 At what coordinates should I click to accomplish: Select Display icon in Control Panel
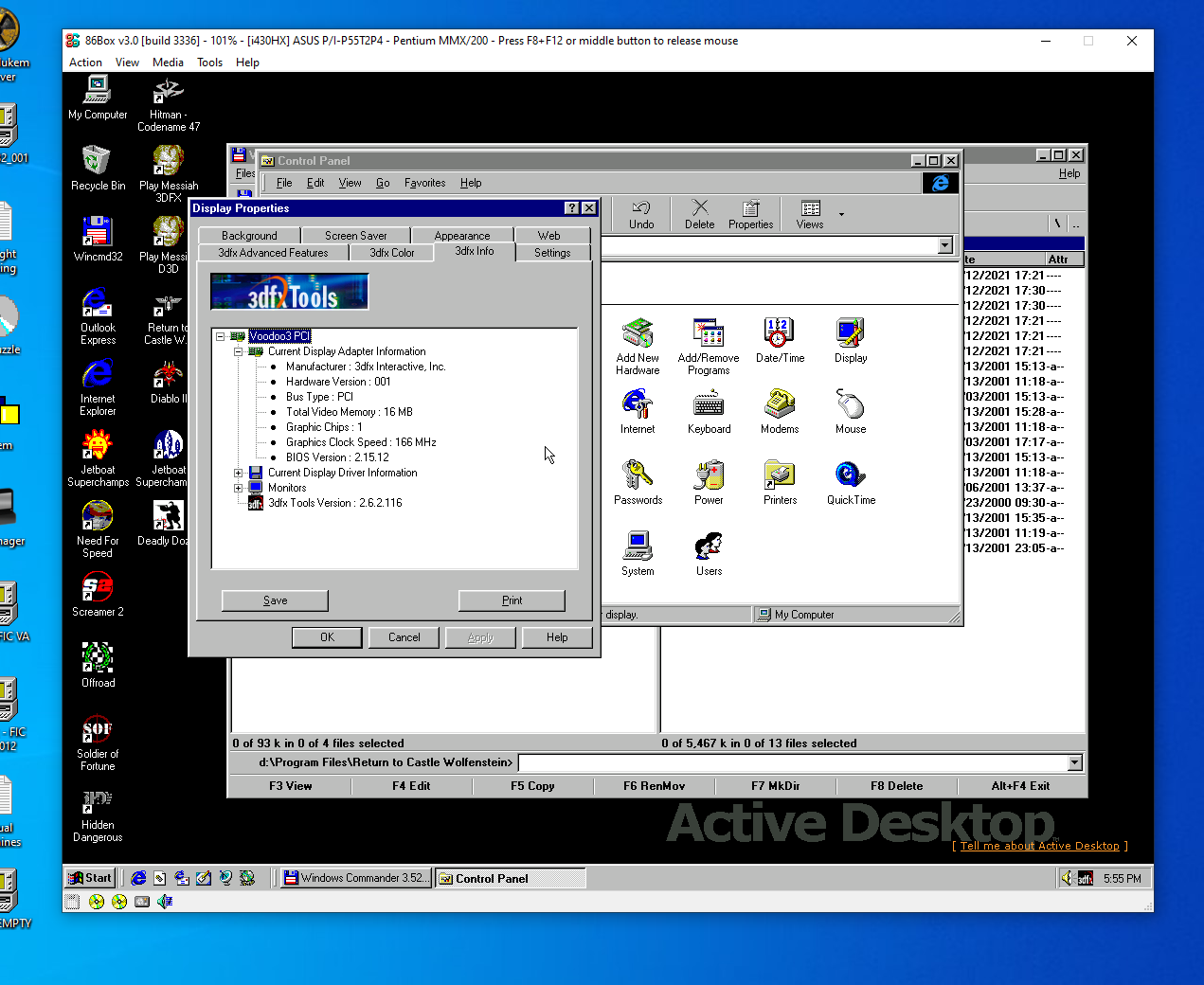coord(851,341)
